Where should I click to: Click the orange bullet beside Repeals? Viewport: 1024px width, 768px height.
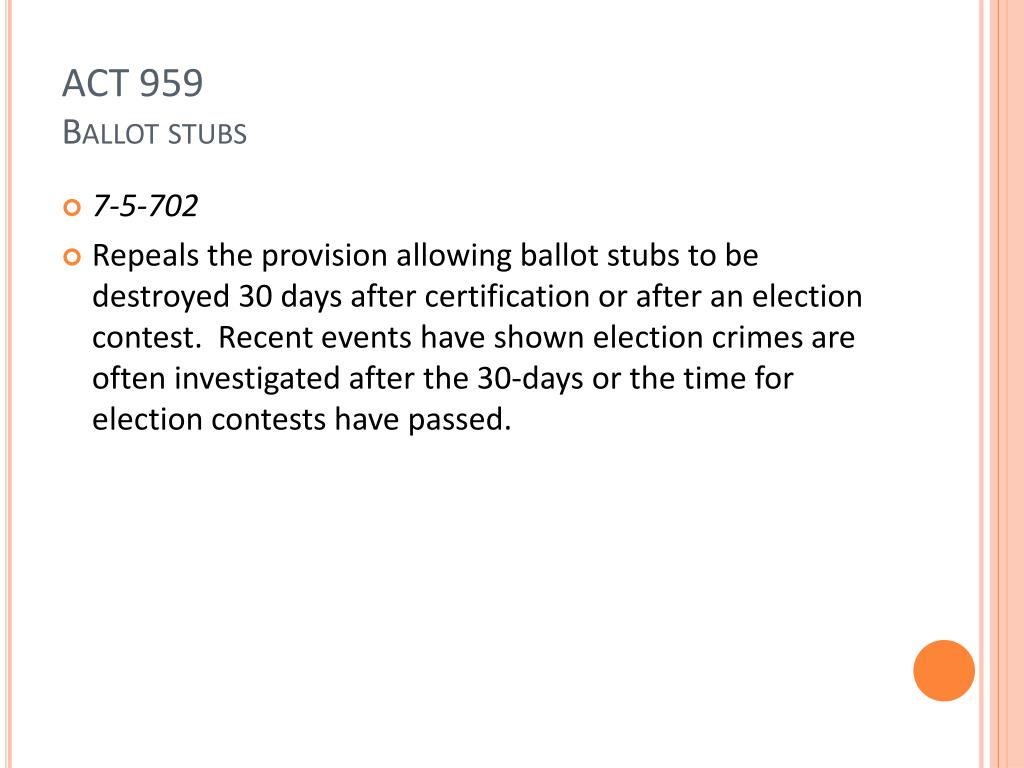click(x=72, y=257)
